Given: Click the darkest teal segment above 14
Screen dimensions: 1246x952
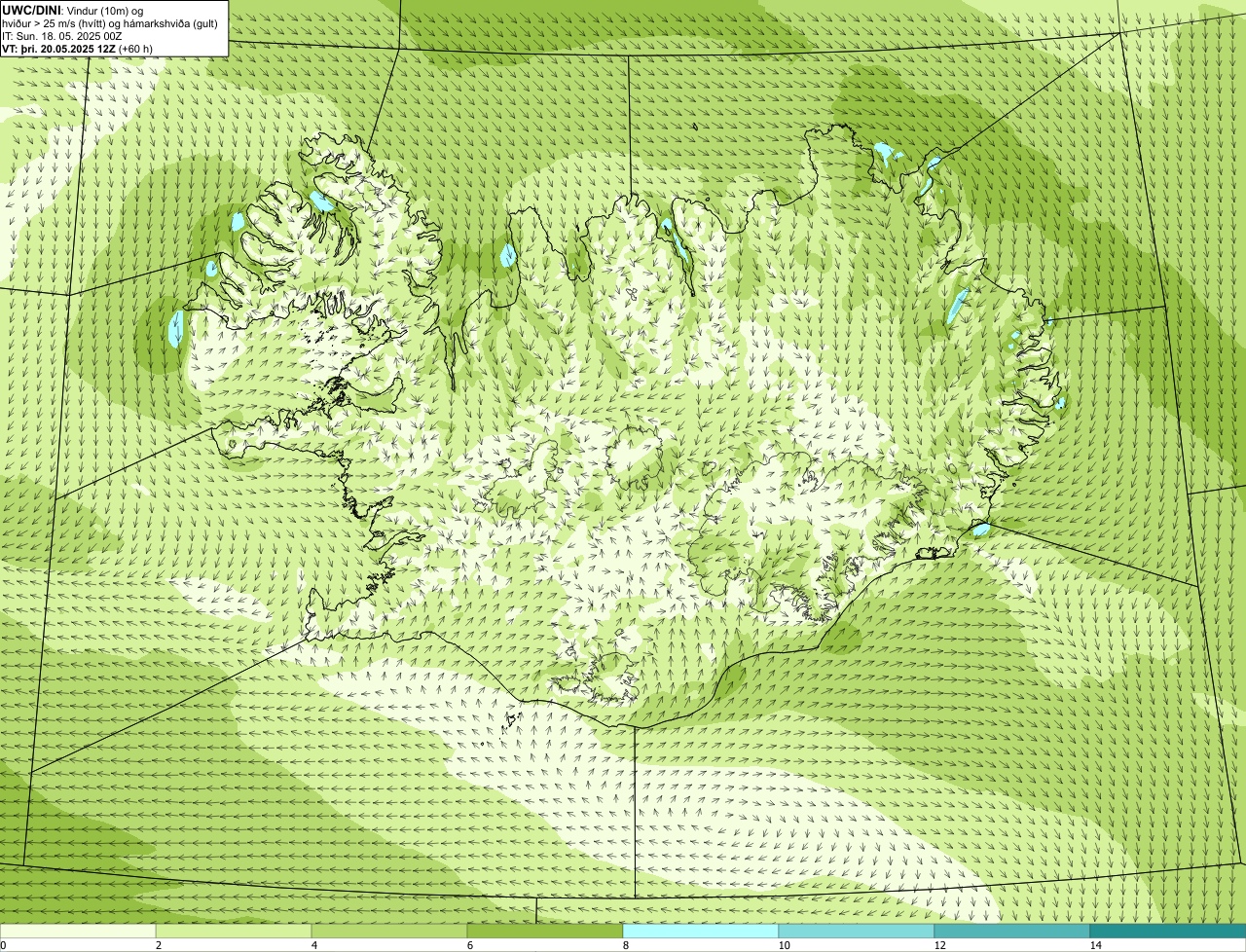Looking at the screenshot, I should point(1168,931).
